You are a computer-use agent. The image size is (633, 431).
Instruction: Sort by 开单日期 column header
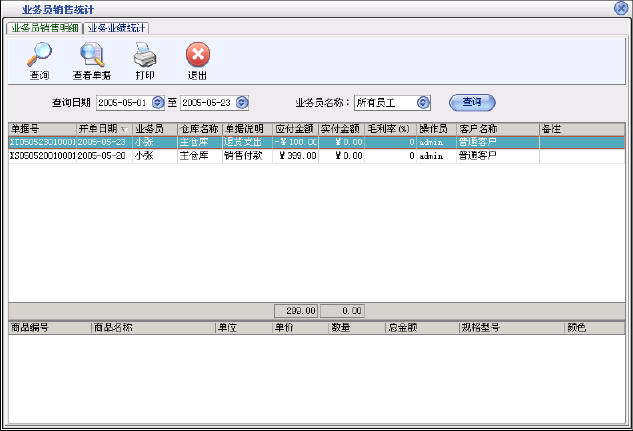(x=104, y=129)
